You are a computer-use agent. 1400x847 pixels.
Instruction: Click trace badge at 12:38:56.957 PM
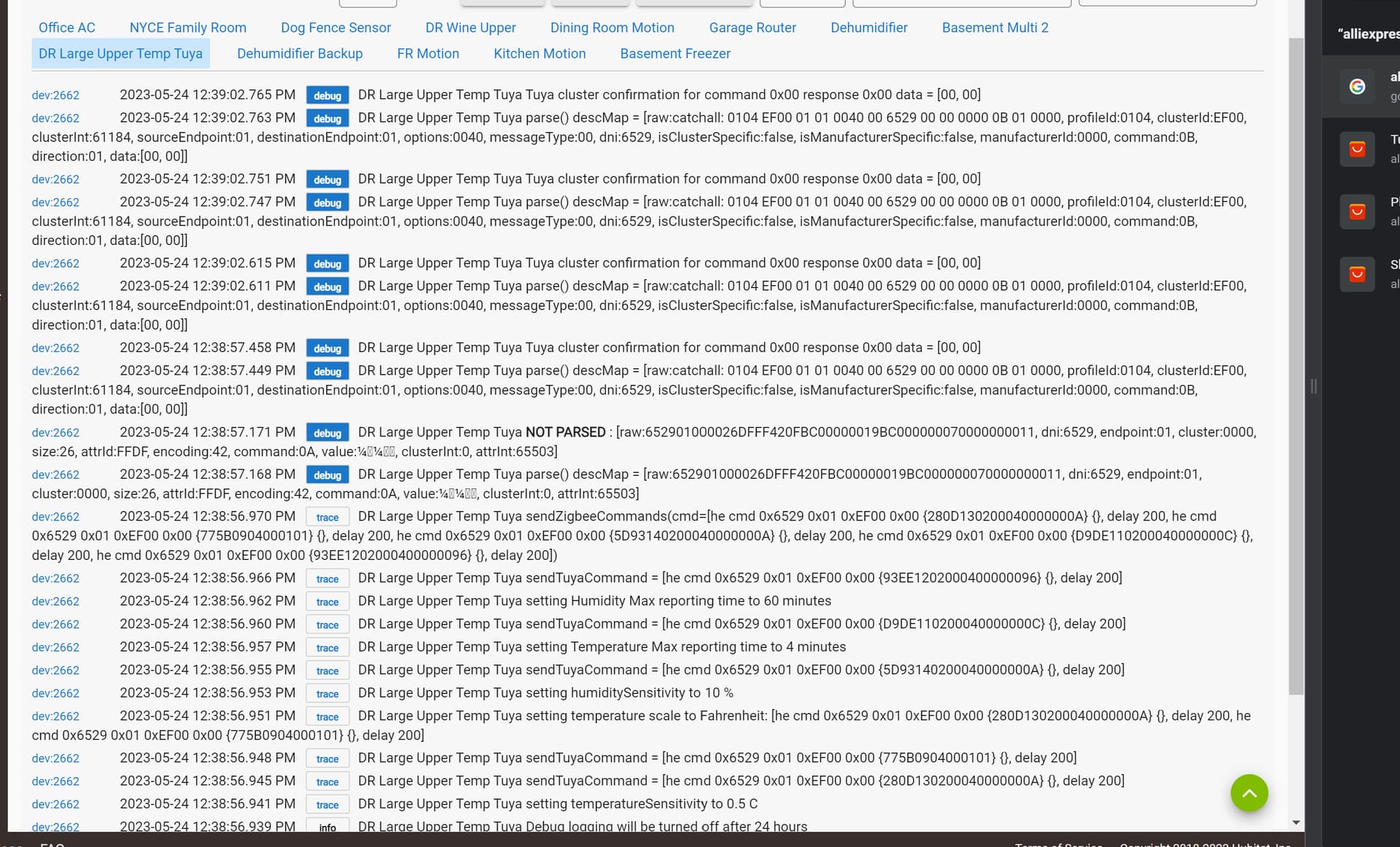point(327,647)
